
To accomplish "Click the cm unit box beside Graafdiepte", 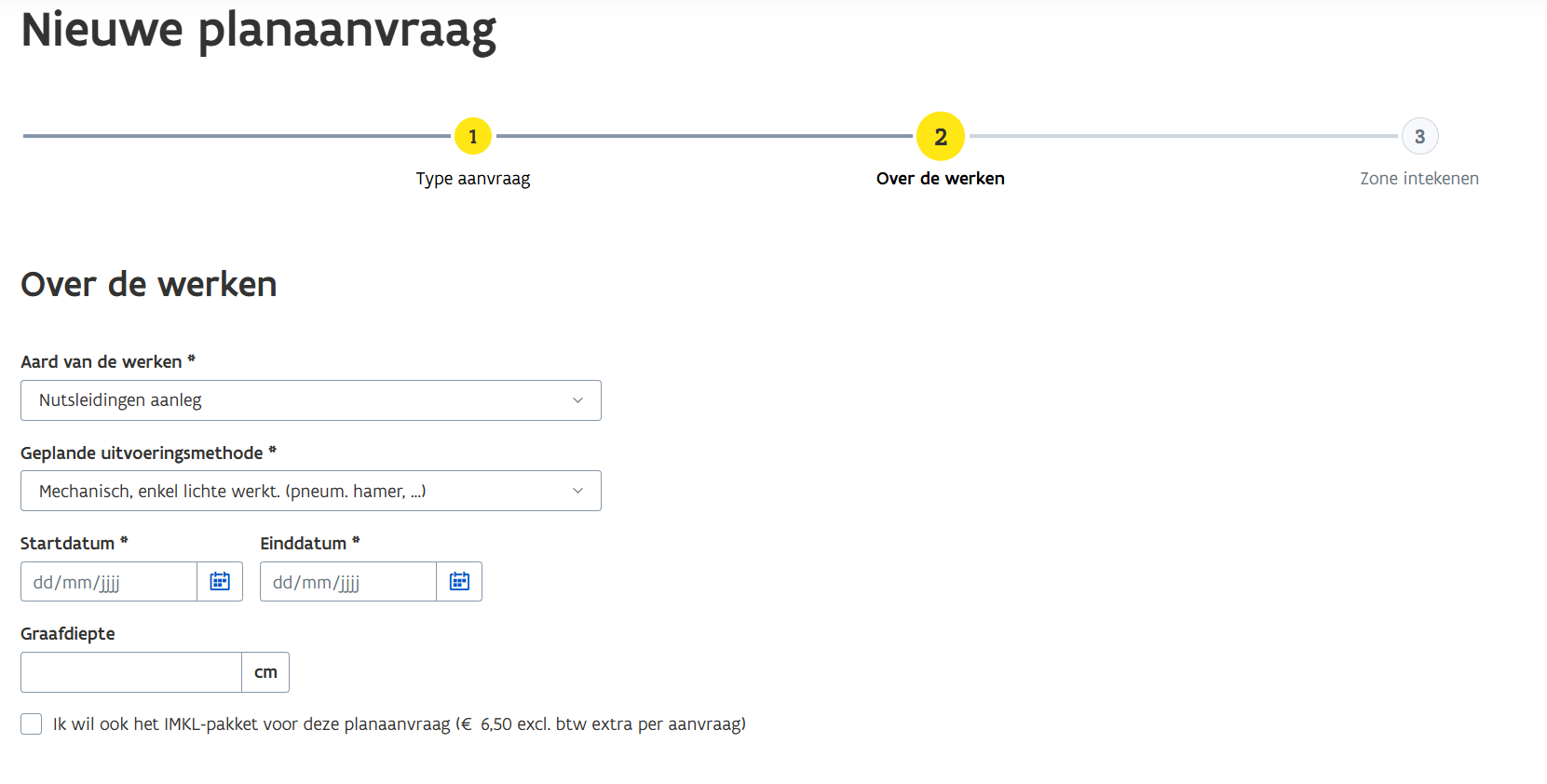I will pyautogui.click(x=265, y=672).
